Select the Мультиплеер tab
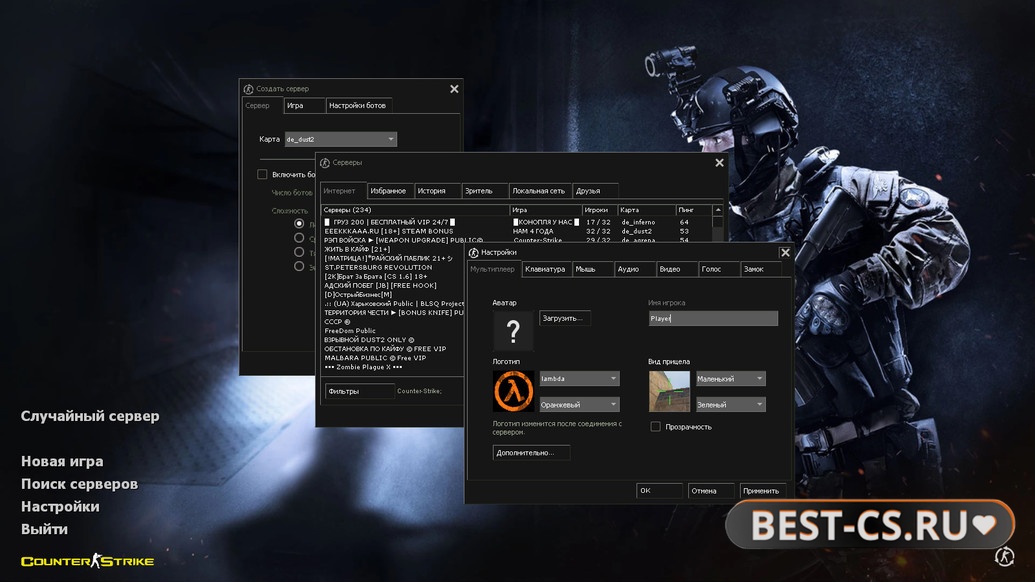1035x582 pixels. tap(493, 269)
